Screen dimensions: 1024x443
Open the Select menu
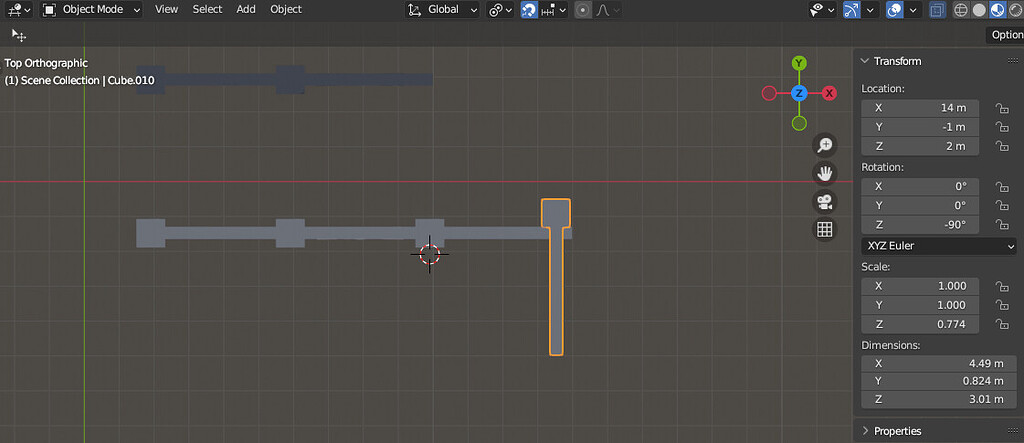(207, 10)
